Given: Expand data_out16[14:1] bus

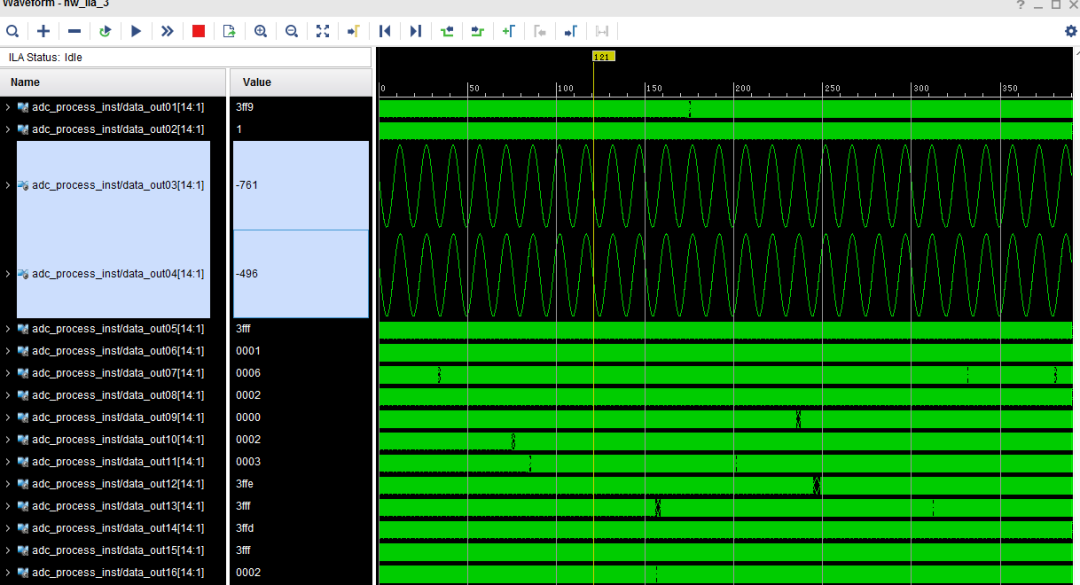Looking at the screenshot, I should 8,572.
